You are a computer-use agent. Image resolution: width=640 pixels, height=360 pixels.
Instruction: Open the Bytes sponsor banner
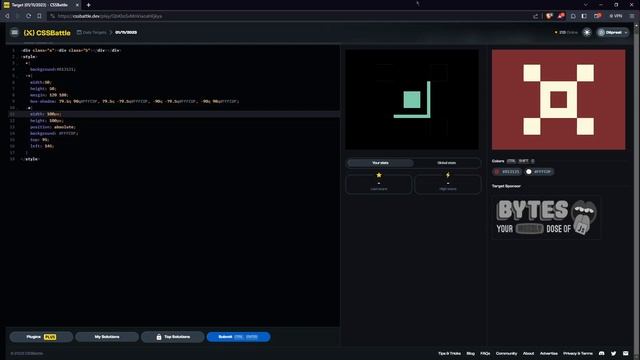pos(546,218)
